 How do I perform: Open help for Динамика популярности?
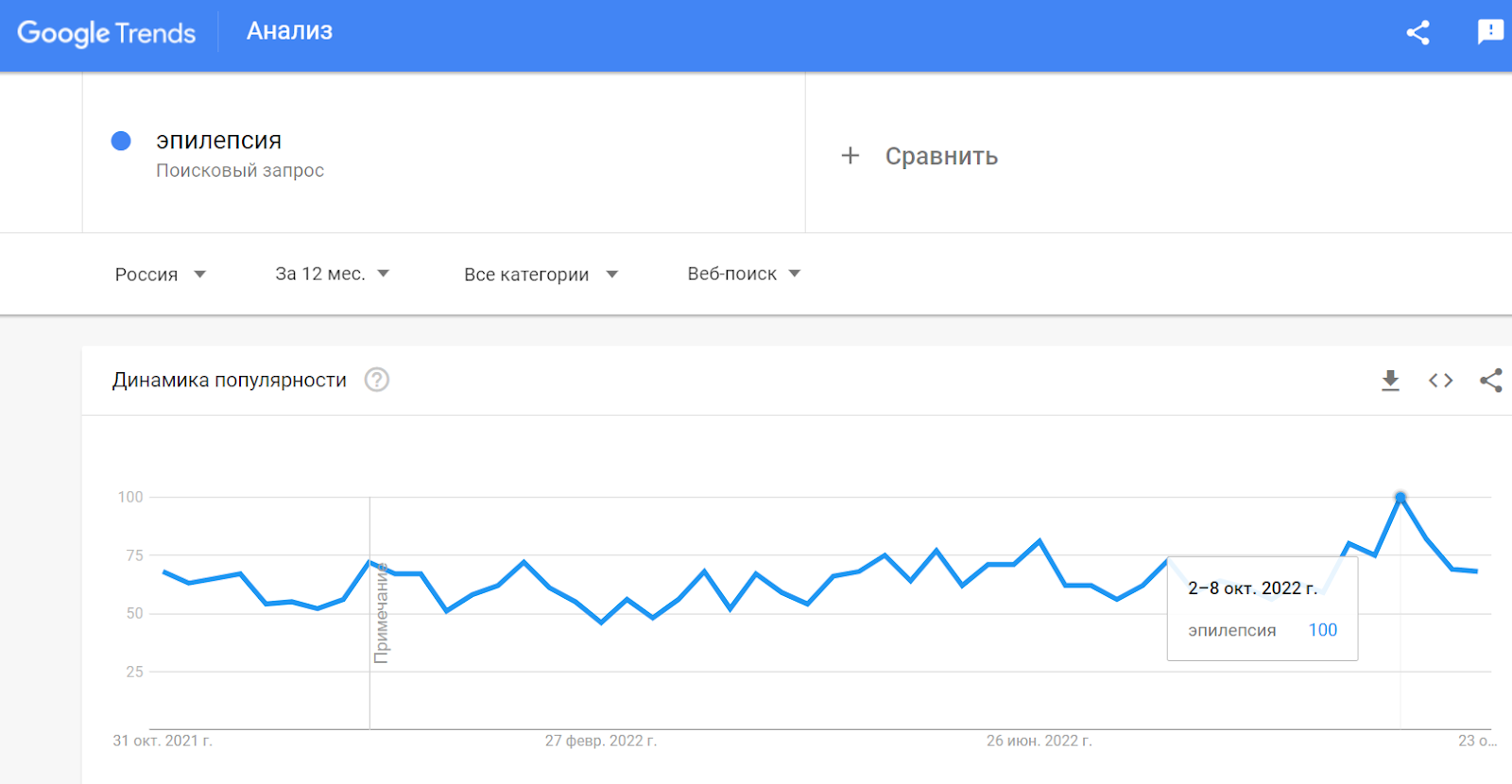pyautogui.click(x=377, y=380)
